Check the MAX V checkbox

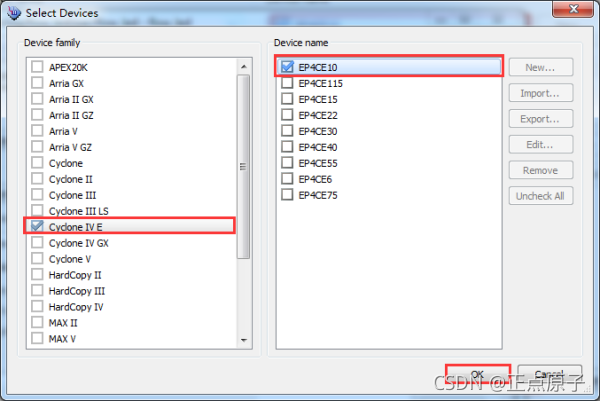pyautogui.click(x=37, y=338)
